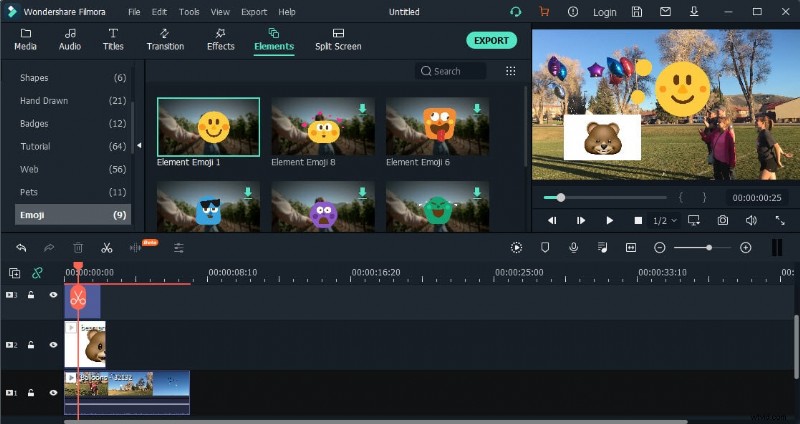Select the Shapes category
The width and height of the screenshot is (800, 424).
pos(73,78)
